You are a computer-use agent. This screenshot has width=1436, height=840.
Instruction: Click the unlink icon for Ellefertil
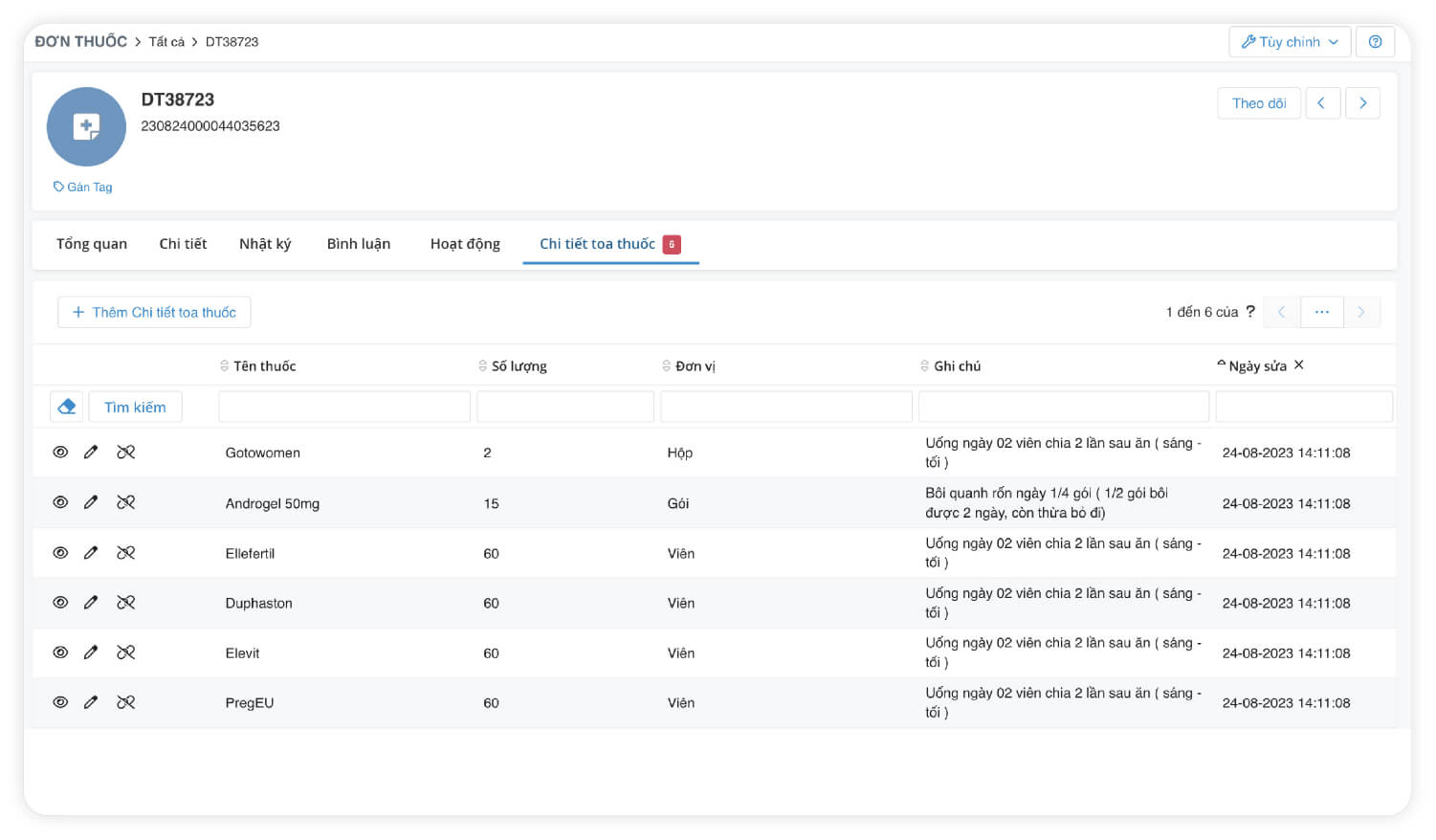tap(126, 553)
